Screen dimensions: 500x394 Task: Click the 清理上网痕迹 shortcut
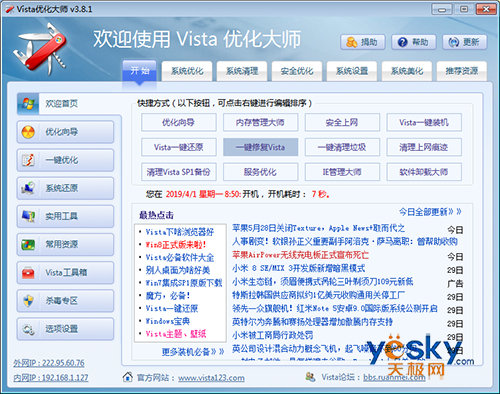424,147
